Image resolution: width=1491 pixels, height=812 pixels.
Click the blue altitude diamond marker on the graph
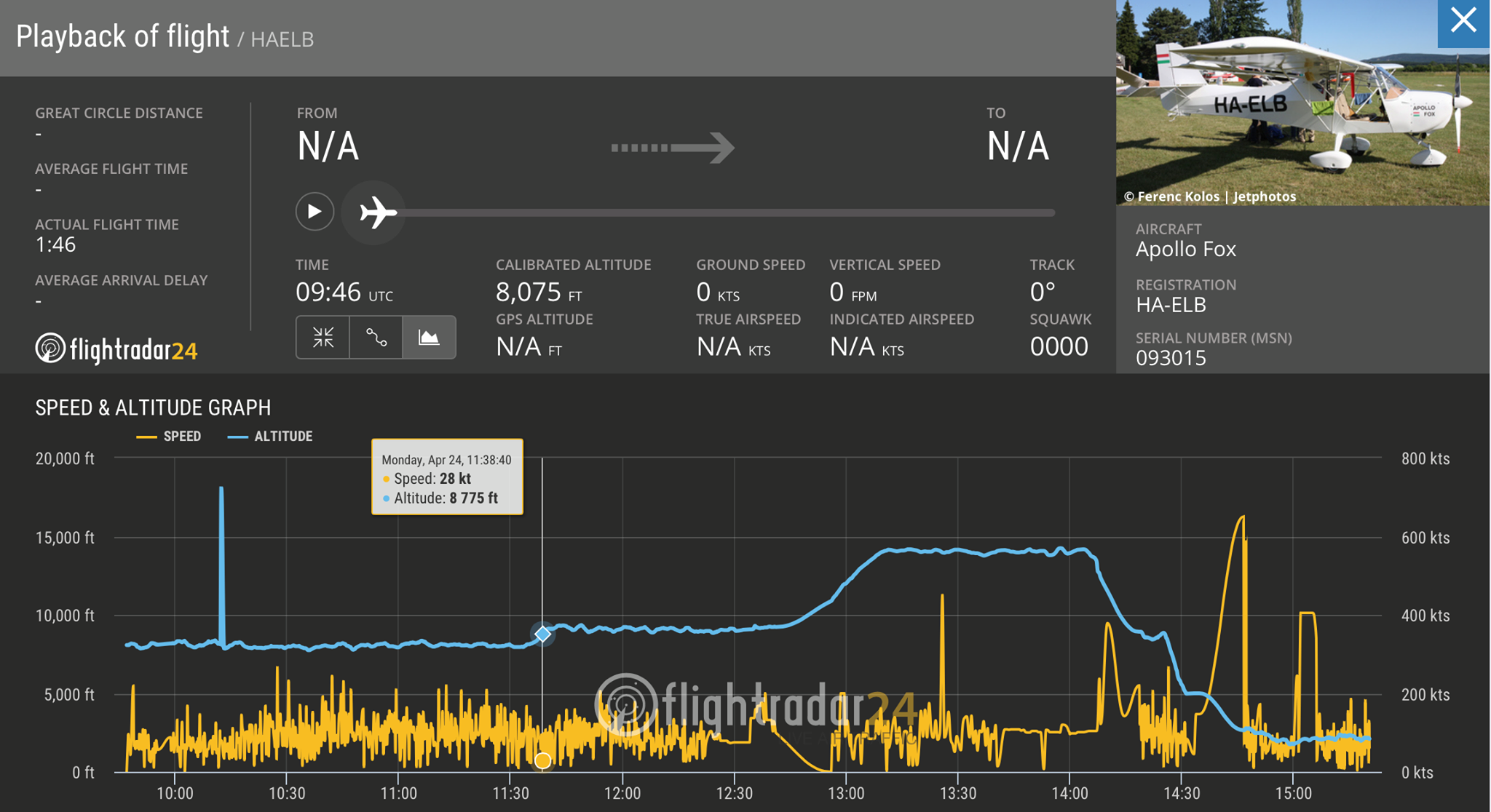pyautogui.click(x=542, y=634)
